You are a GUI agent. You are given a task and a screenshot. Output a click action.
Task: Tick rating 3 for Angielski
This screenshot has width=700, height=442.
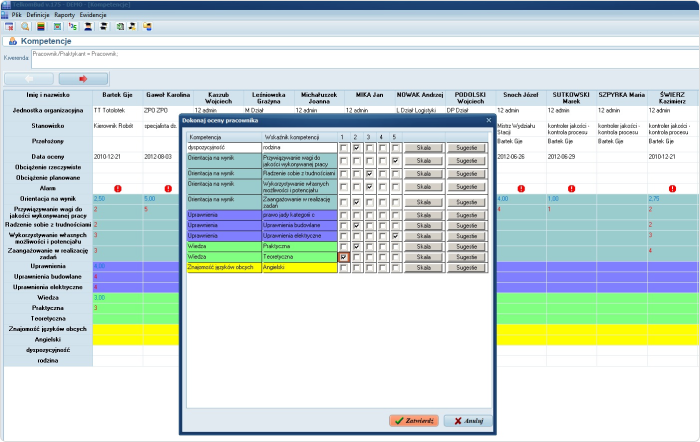(370, 268)
